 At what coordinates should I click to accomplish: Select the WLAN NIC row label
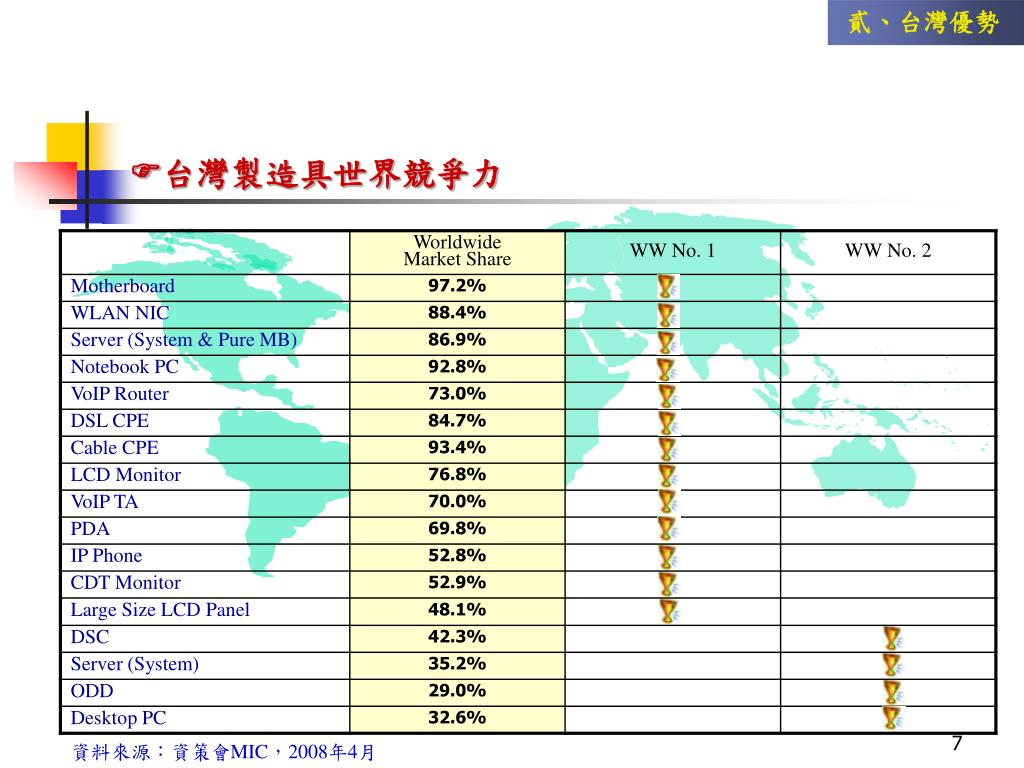pos(120,313)
